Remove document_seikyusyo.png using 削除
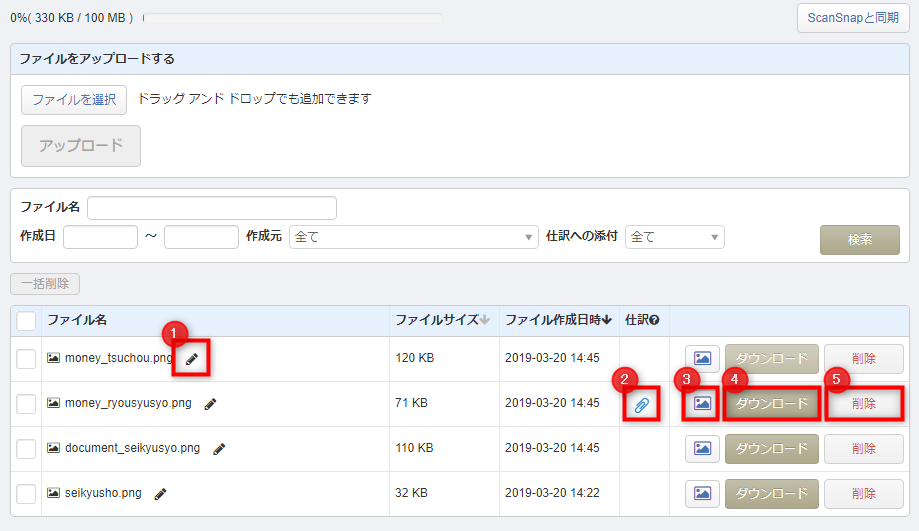919x531 pixels. 863,448
